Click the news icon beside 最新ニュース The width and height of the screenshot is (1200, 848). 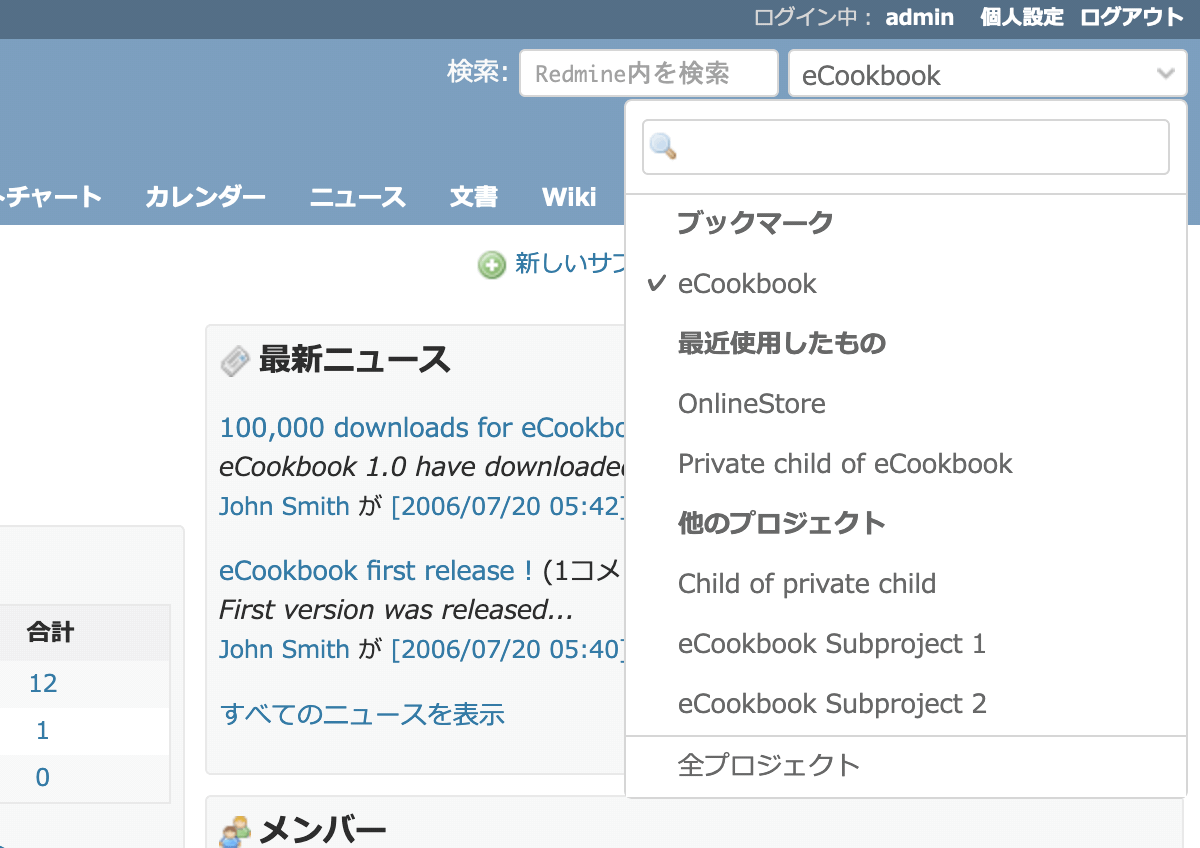pyautogui.click(x=234, y=361)
